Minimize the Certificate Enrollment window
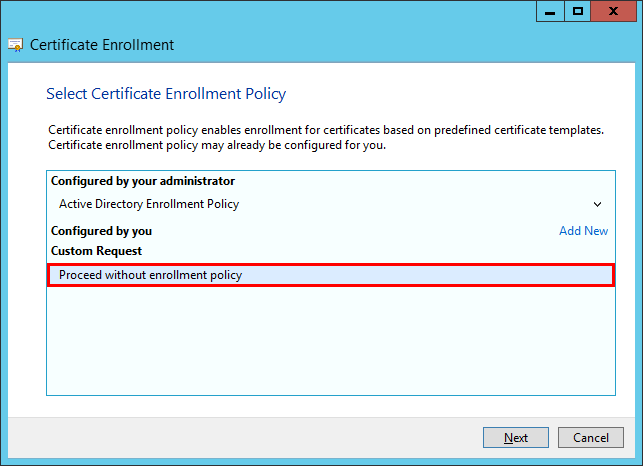Viewport: 643px width, 466px height. (551, 11)
